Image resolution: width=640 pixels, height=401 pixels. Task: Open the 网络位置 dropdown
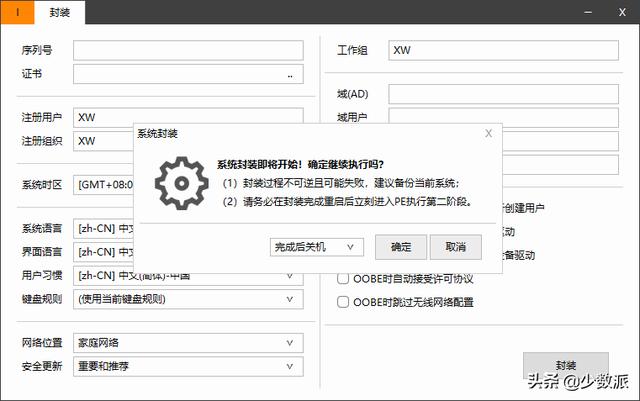188,343
